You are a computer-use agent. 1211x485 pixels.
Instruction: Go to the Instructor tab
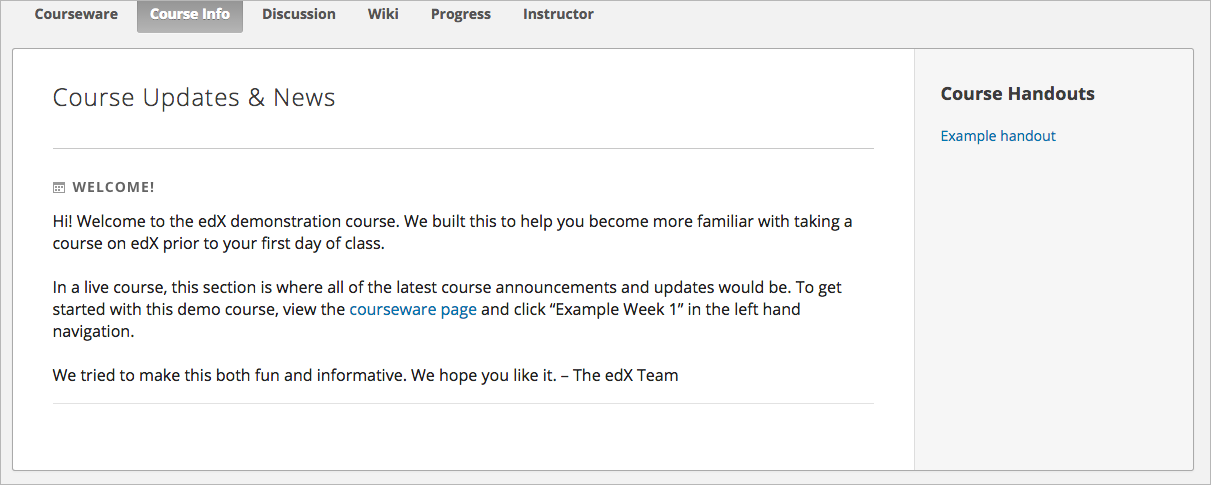coord(558,15)
